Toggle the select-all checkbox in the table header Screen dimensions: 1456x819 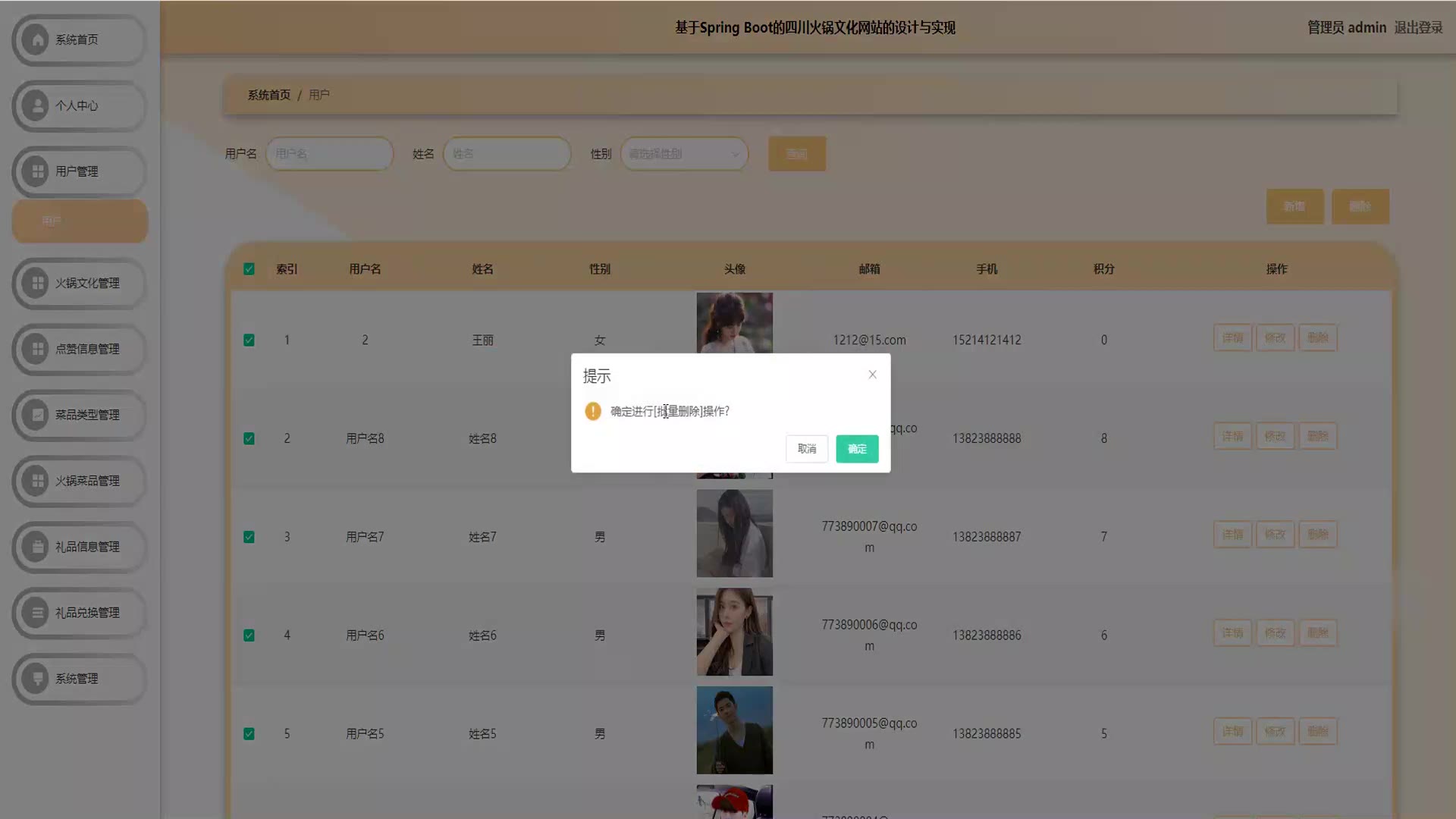pos(249,269)
